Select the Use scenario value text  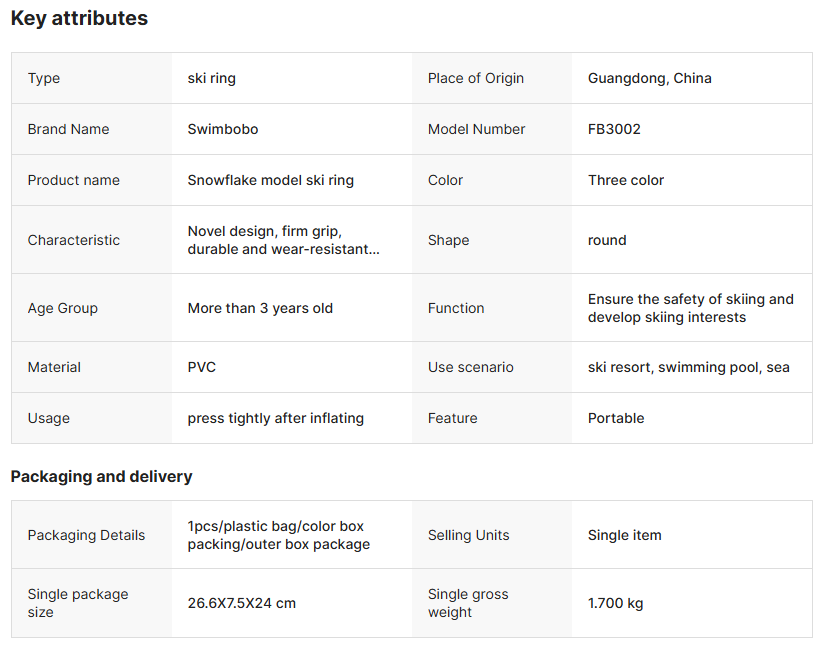pos(688,367)
